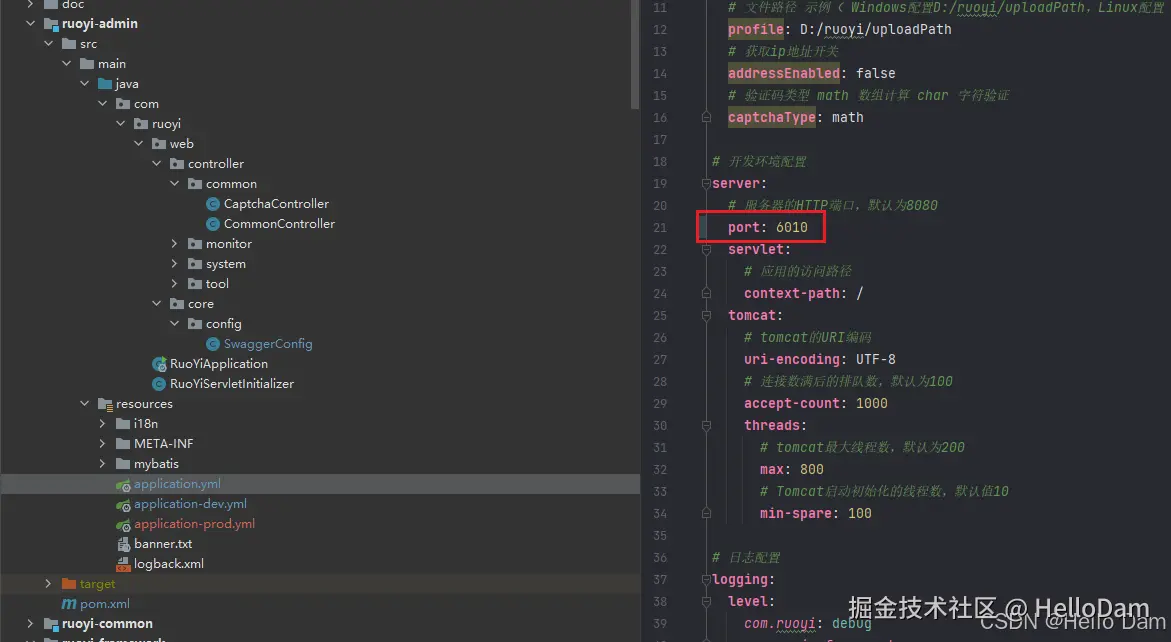Screen dimensions: 1171x642
Task: Click the profile path D:/ruoyi/uploadPath
Action: [875, 30]
